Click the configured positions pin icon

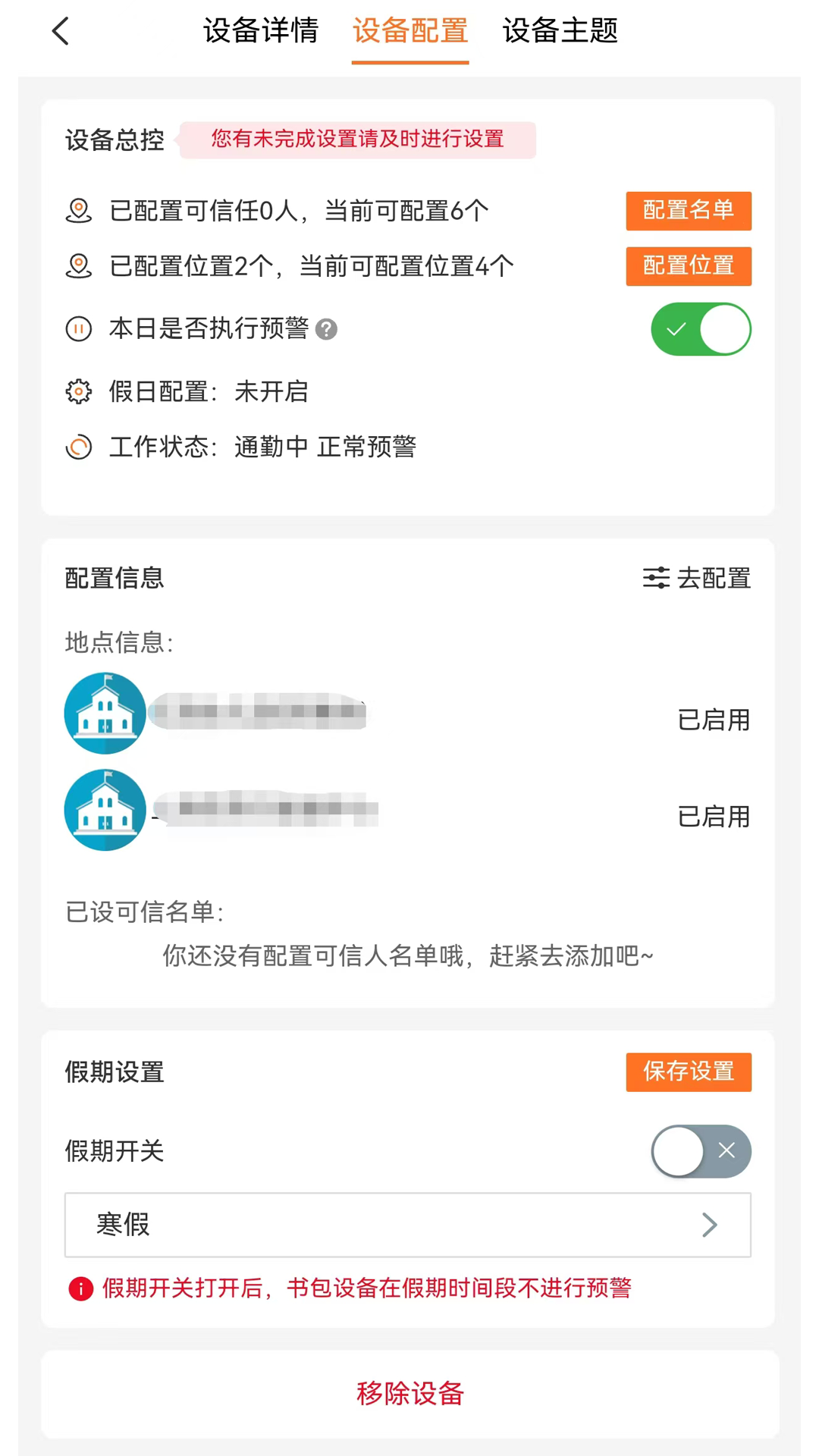79,266
